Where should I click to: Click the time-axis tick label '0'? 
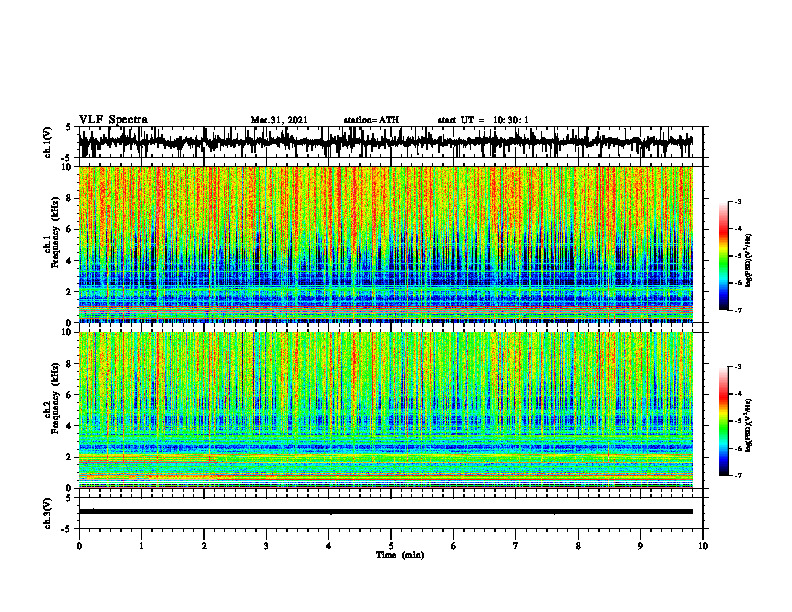[x=79, y=546]
